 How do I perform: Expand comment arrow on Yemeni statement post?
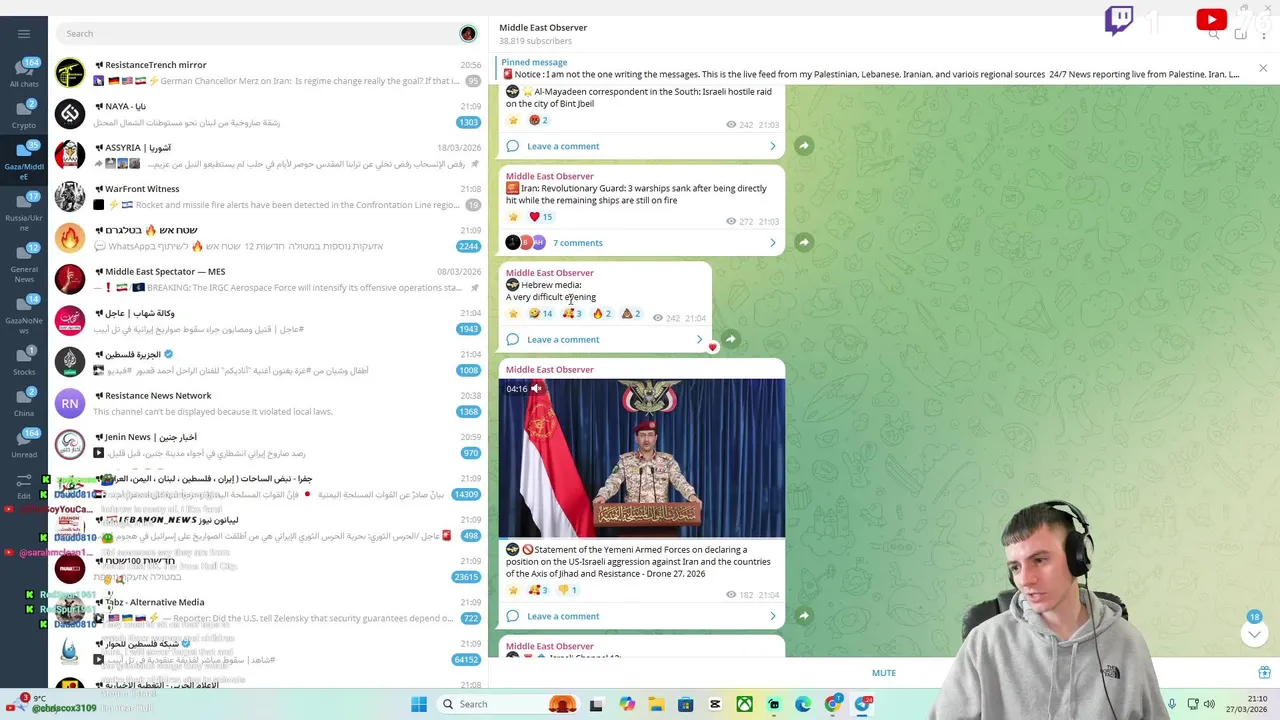772,616
